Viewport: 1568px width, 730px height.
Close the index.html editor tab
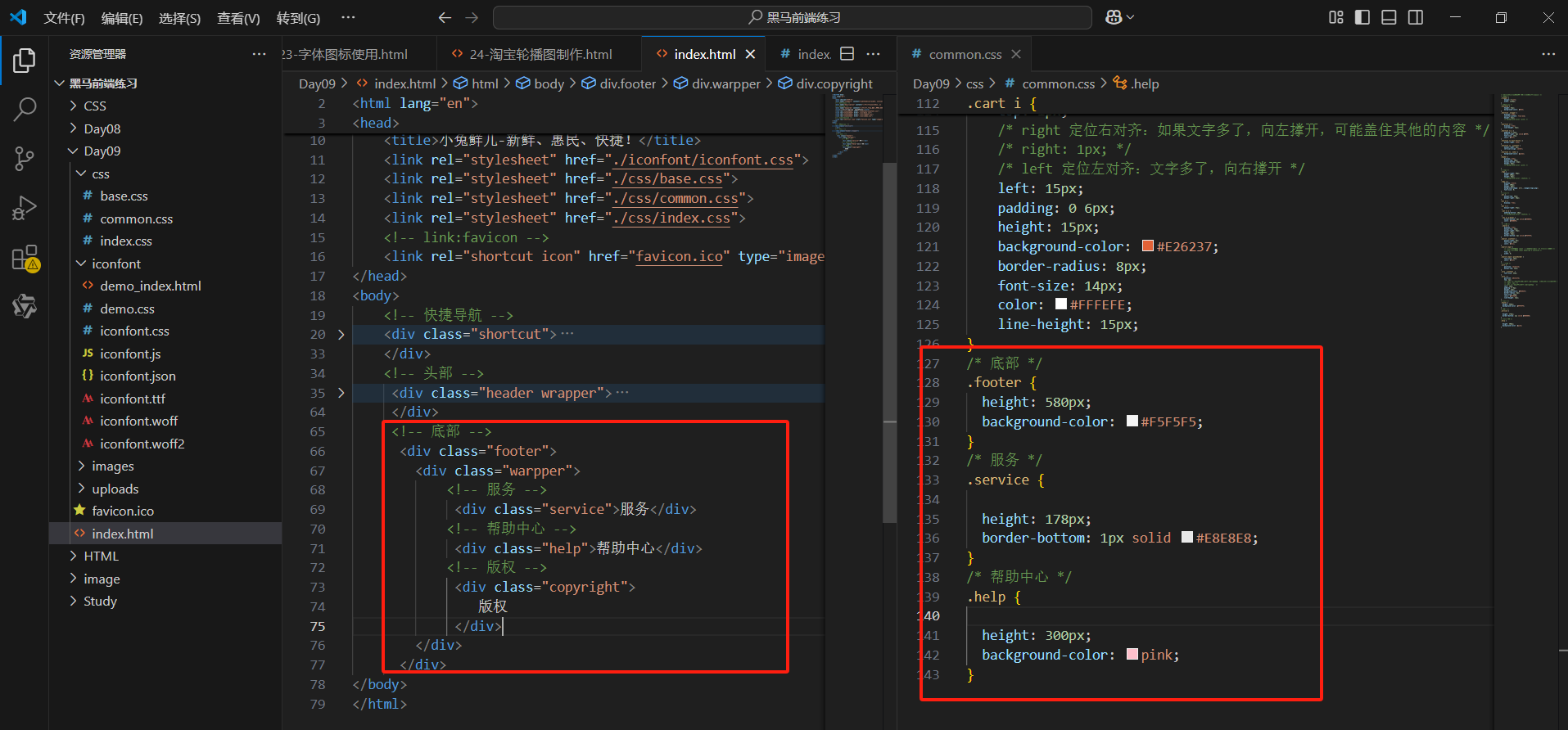[750, 54]
